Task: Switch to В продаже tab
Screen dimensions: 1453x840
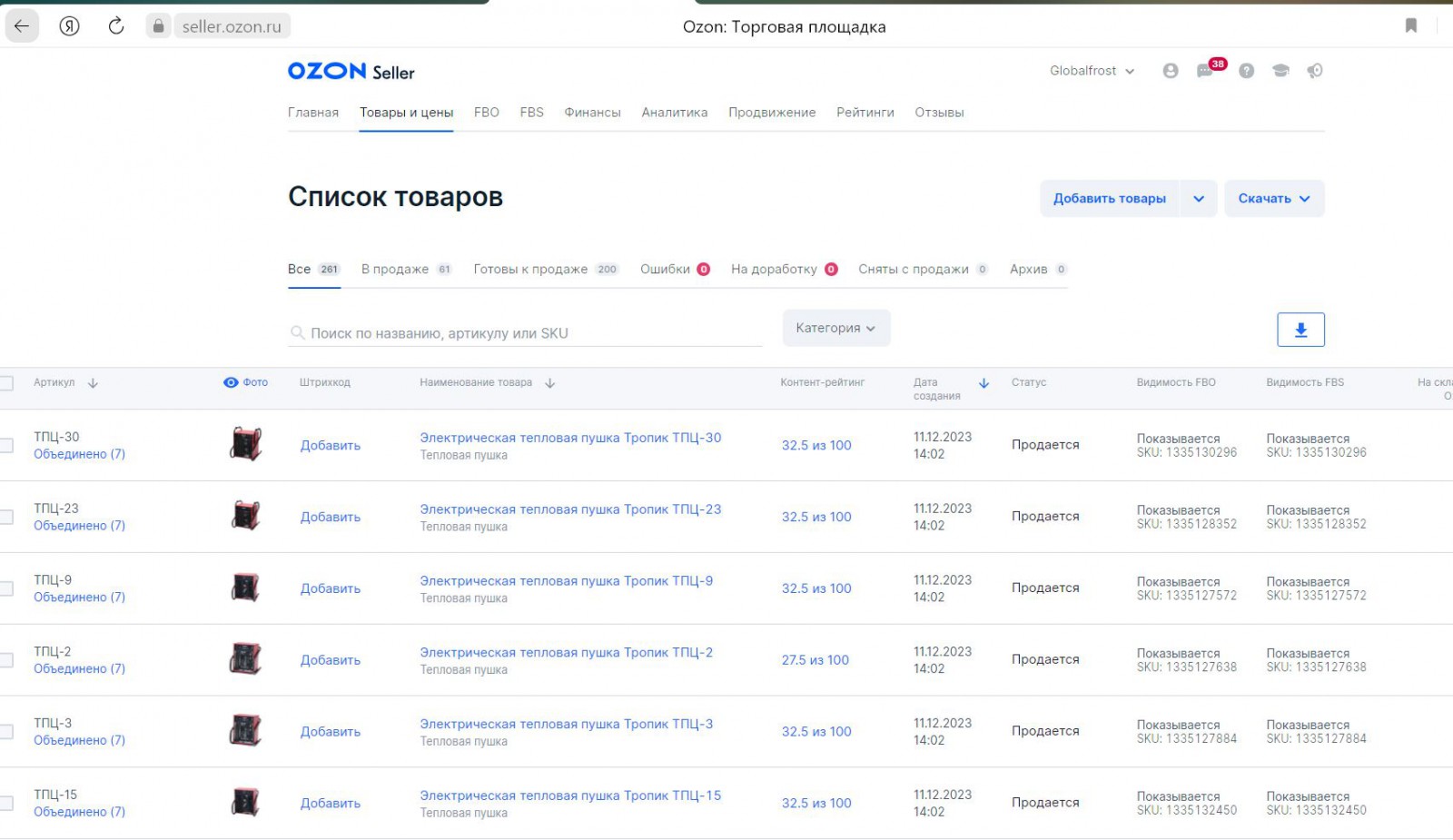Action: click(406, 269)
